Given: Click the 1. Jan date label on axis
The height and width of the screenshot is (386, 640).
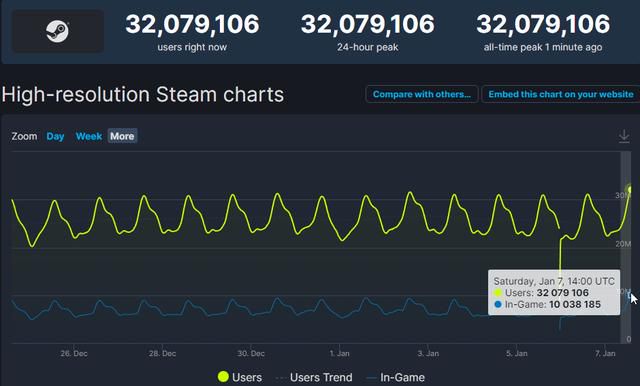Looking at the screenshot, I should pyautogui.click(x=340, y=353).
